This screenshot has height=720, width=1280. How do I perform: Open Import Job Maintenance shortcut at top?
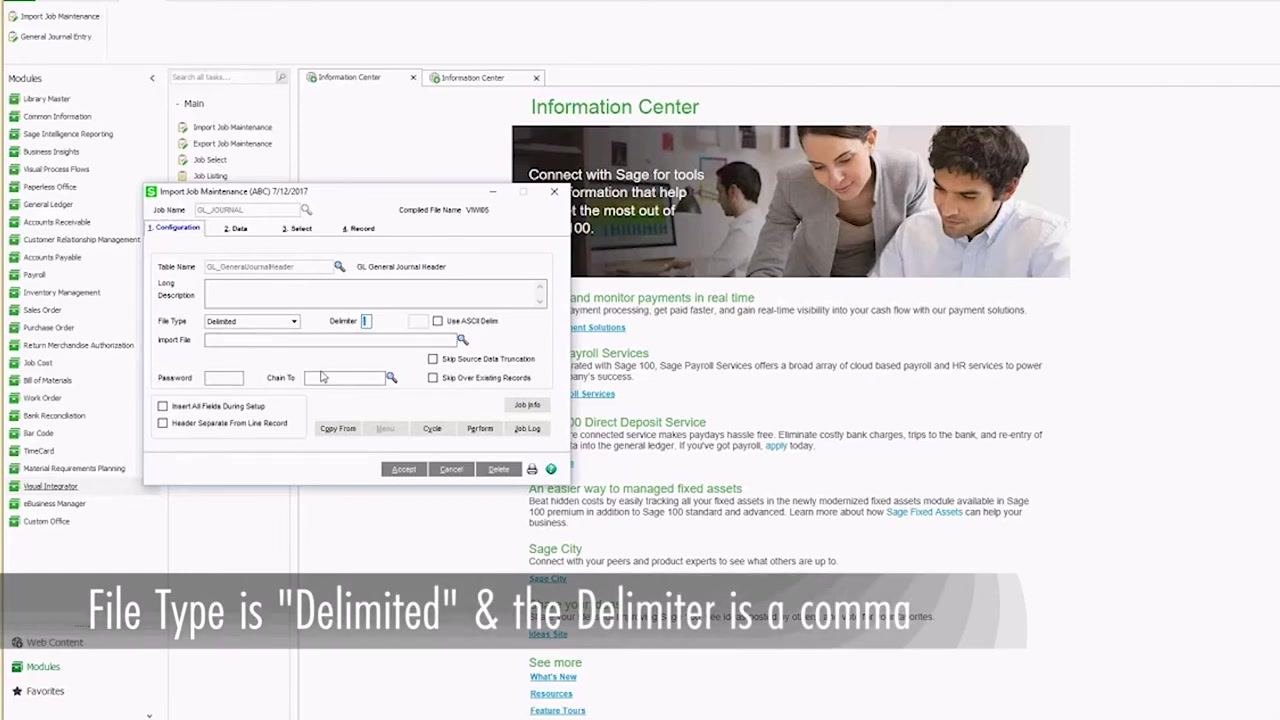tap(59, 17)
